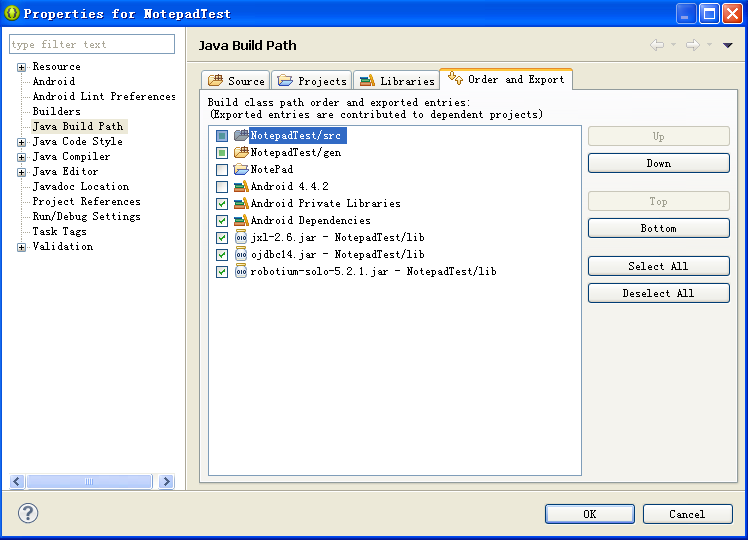Viewport: 748px width, 540px height.
Task: Click the Cancel button
Action: (687, 514)
